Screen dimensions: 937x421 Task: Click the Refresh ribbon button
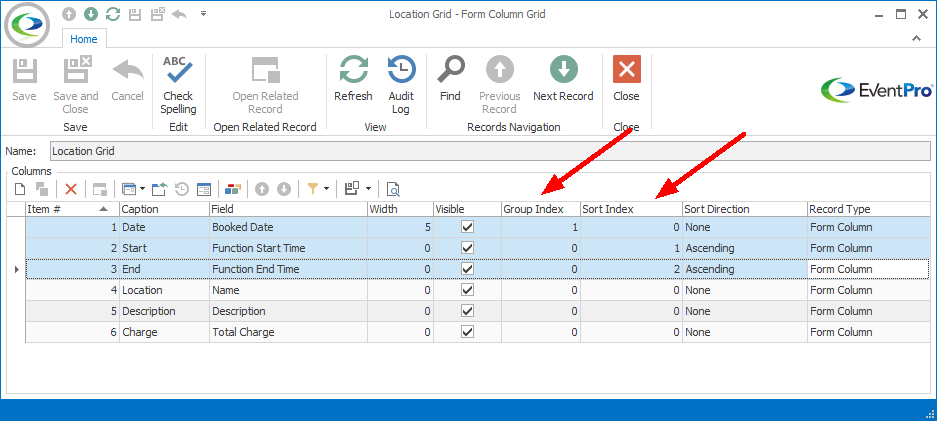[x=353, y=80]
